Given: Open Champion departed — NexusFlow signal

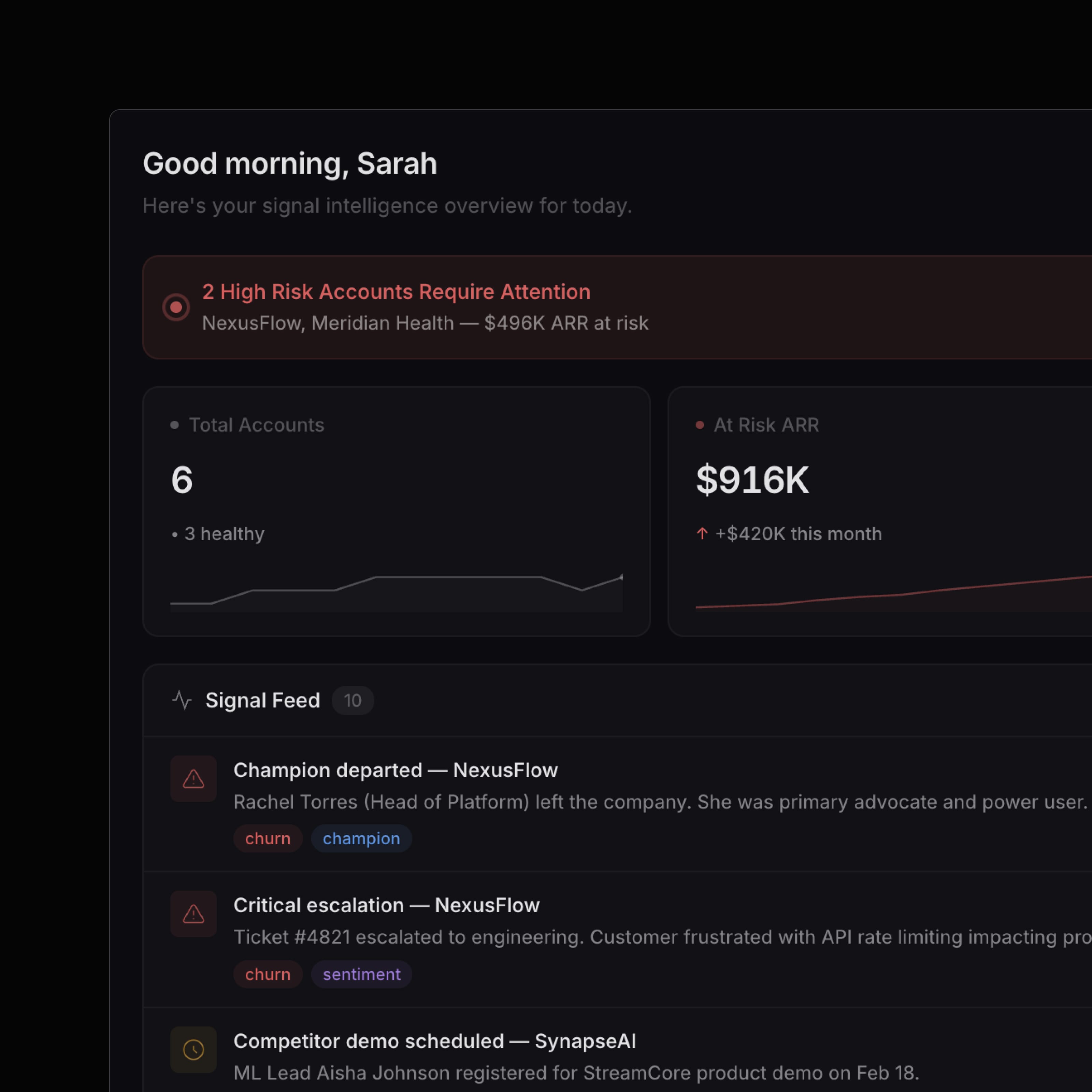Looking at the screenshot, I should point(396,771).
